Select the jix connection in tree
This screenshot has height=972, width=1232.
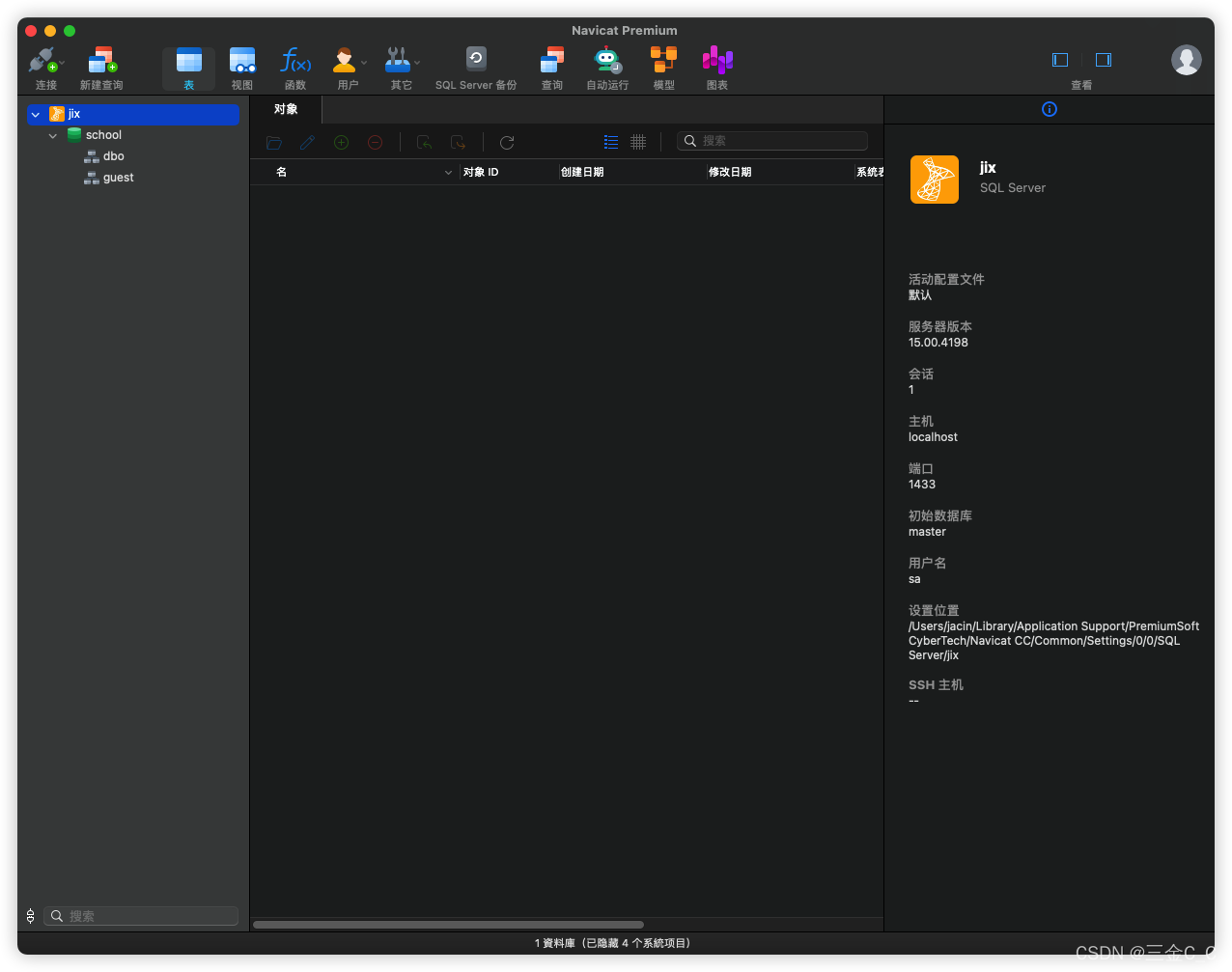tap(133, 114)
